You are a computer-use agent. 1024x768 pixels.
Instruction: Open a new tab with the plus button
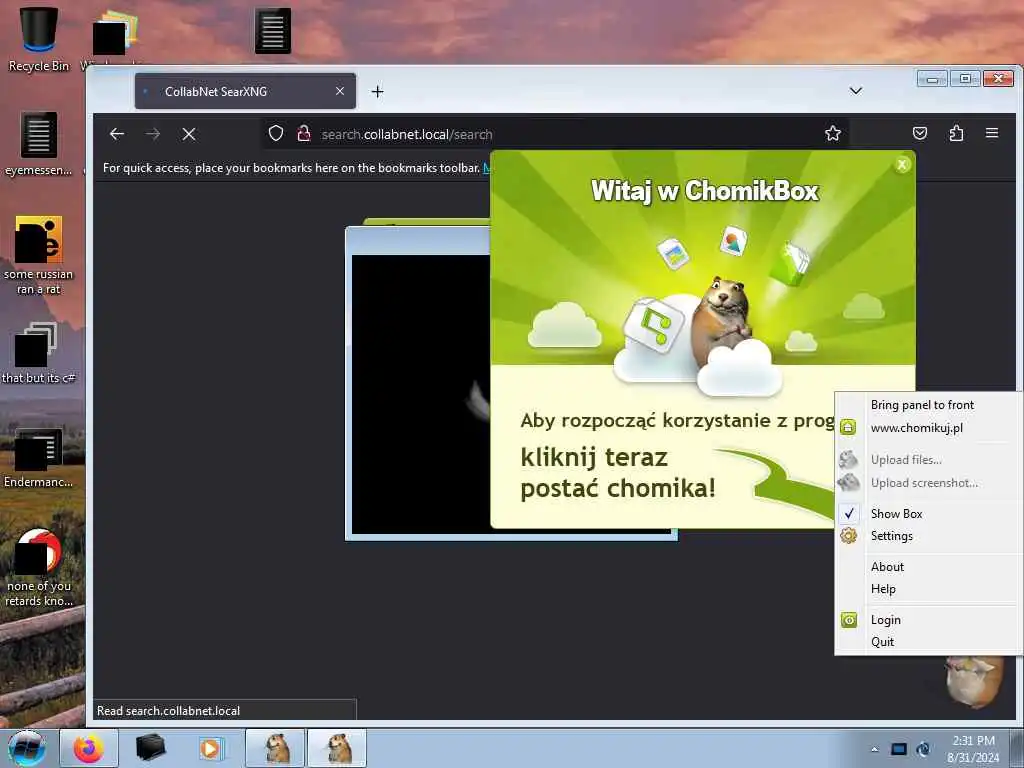point(377,91)
